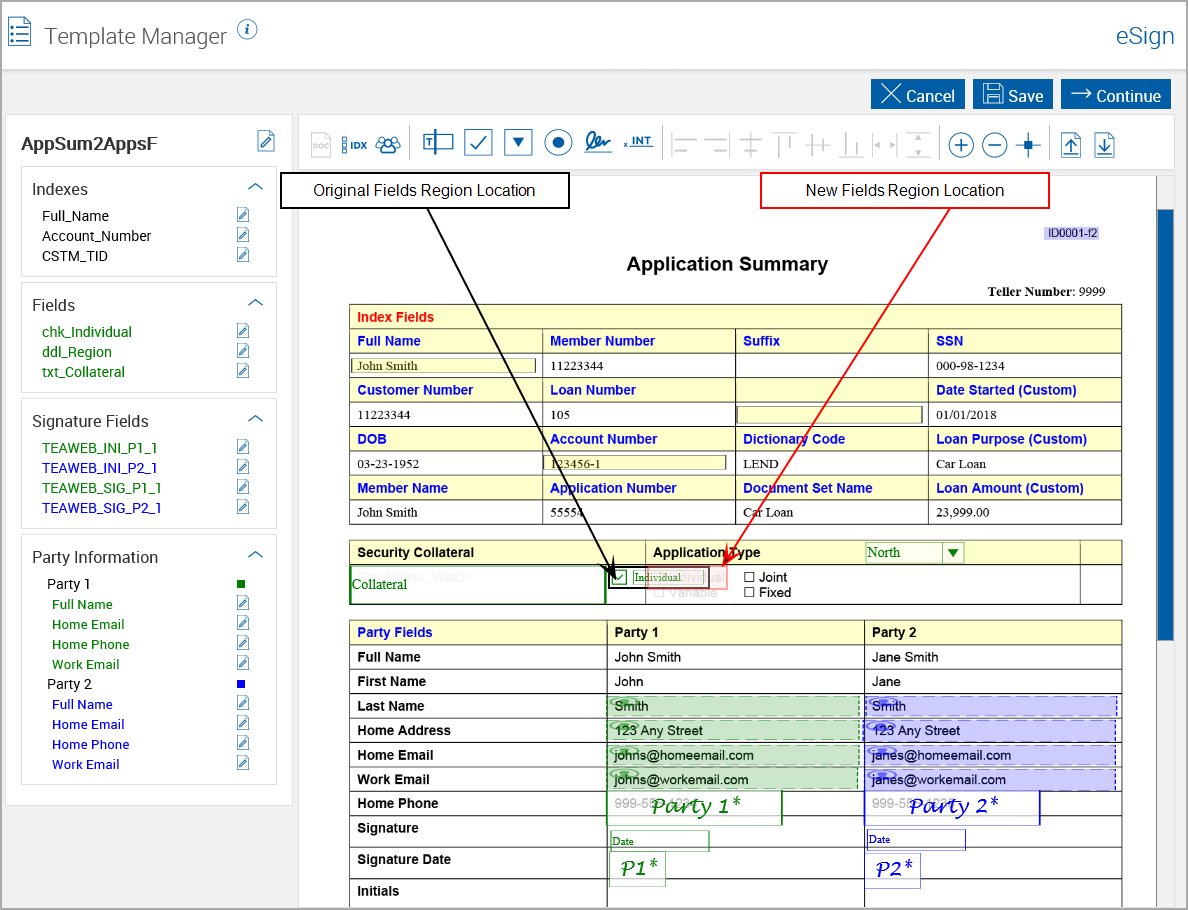
Task: Collapse the Indexes section
Action: coord(255,187)
